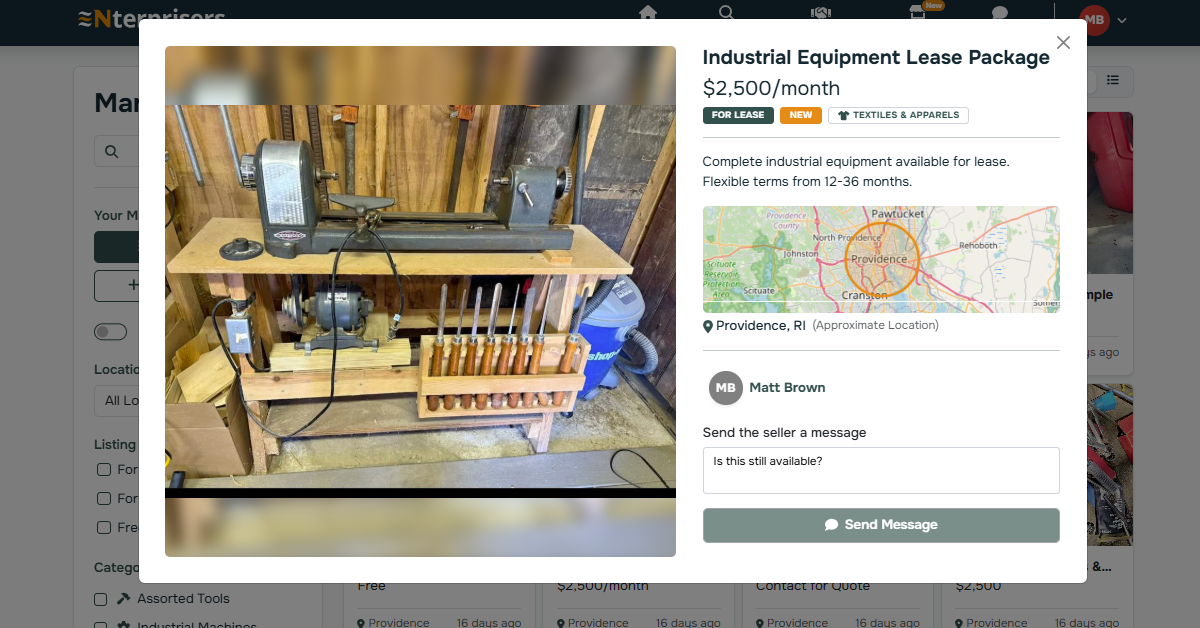Expand the user account dropdown arrow
This screenshot has height=628, width=1200.
point(1123,21)
